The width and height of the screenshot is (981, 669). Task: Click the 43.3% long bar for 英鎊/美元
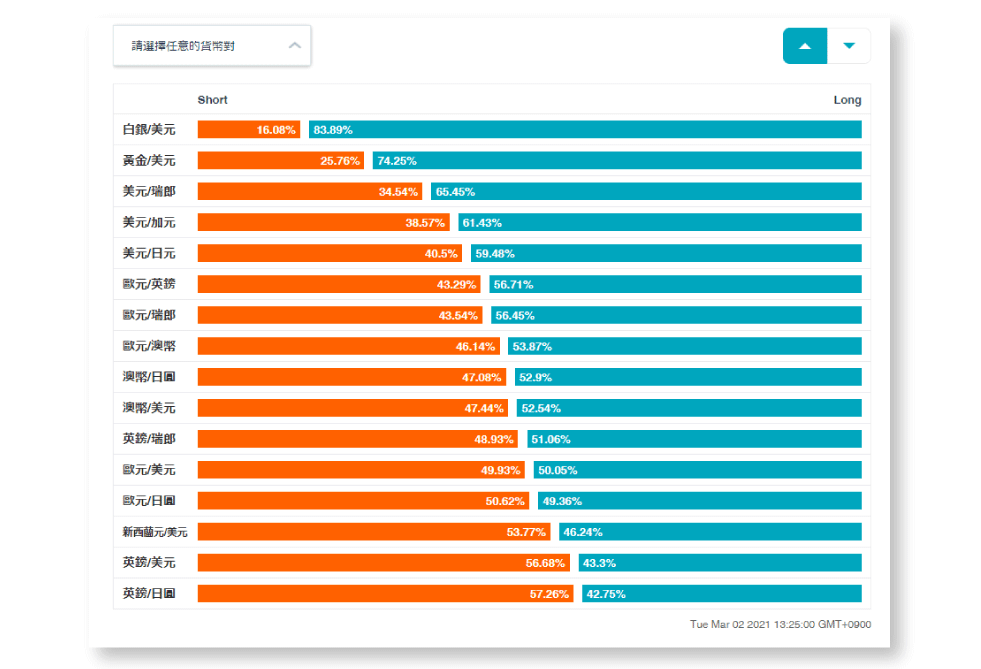coord(720,563)
